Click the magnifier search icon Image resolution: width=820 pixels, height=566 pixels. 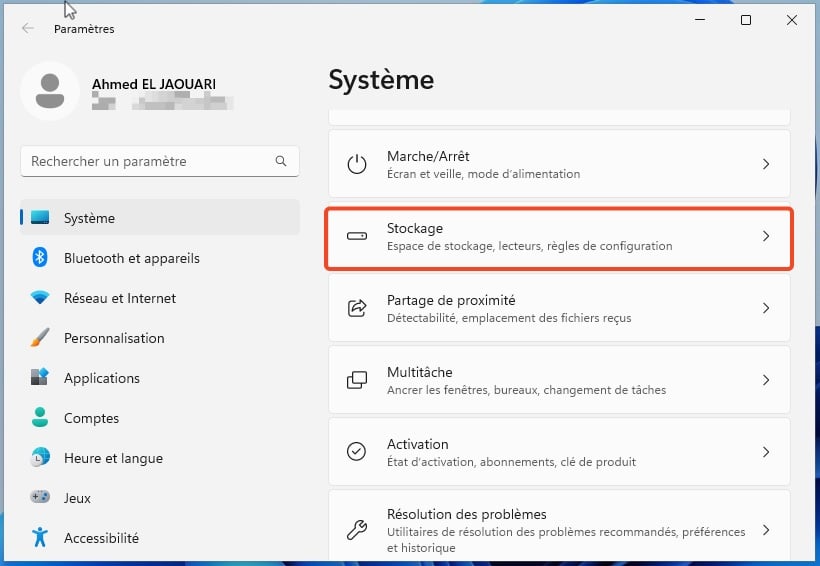click(281, 161)
